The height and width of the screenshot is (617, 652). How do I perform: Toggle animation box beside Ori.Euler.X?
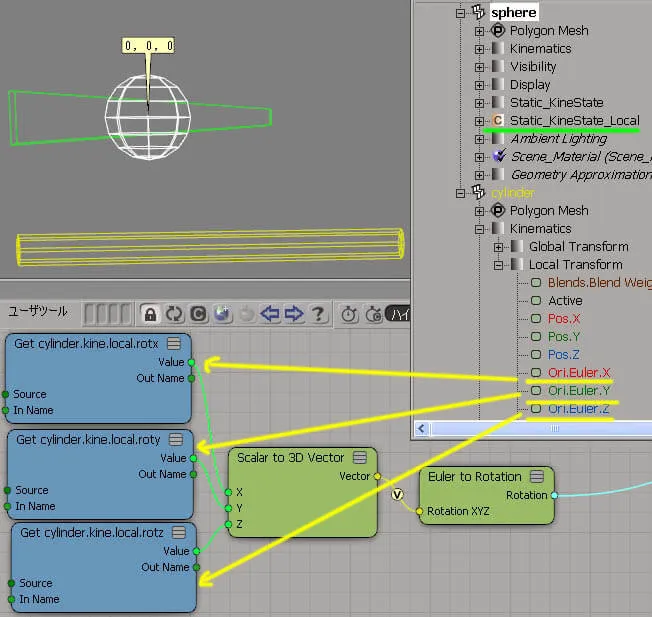[x=536, y=373]
